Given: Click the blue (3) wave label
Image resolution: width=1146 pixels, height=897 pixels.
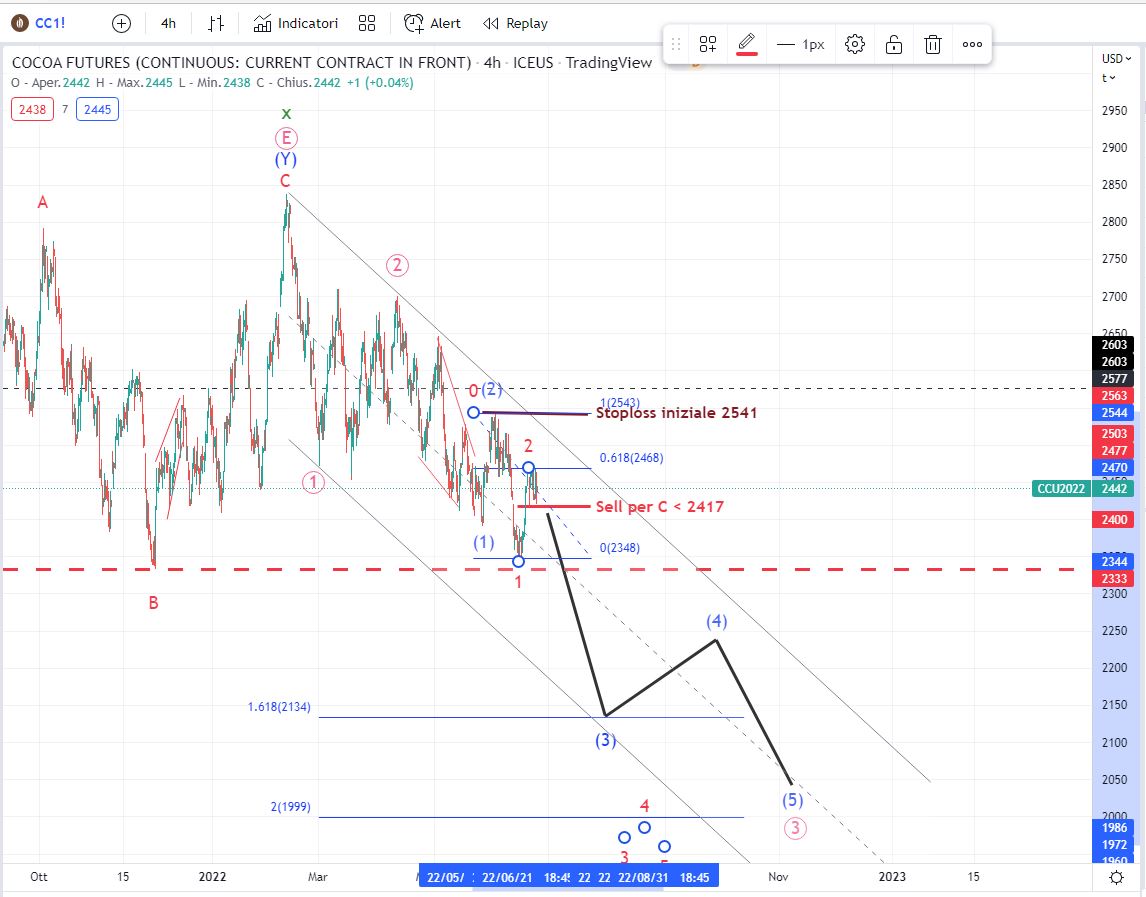Looking at the screenshot, I should coord(605,740).
